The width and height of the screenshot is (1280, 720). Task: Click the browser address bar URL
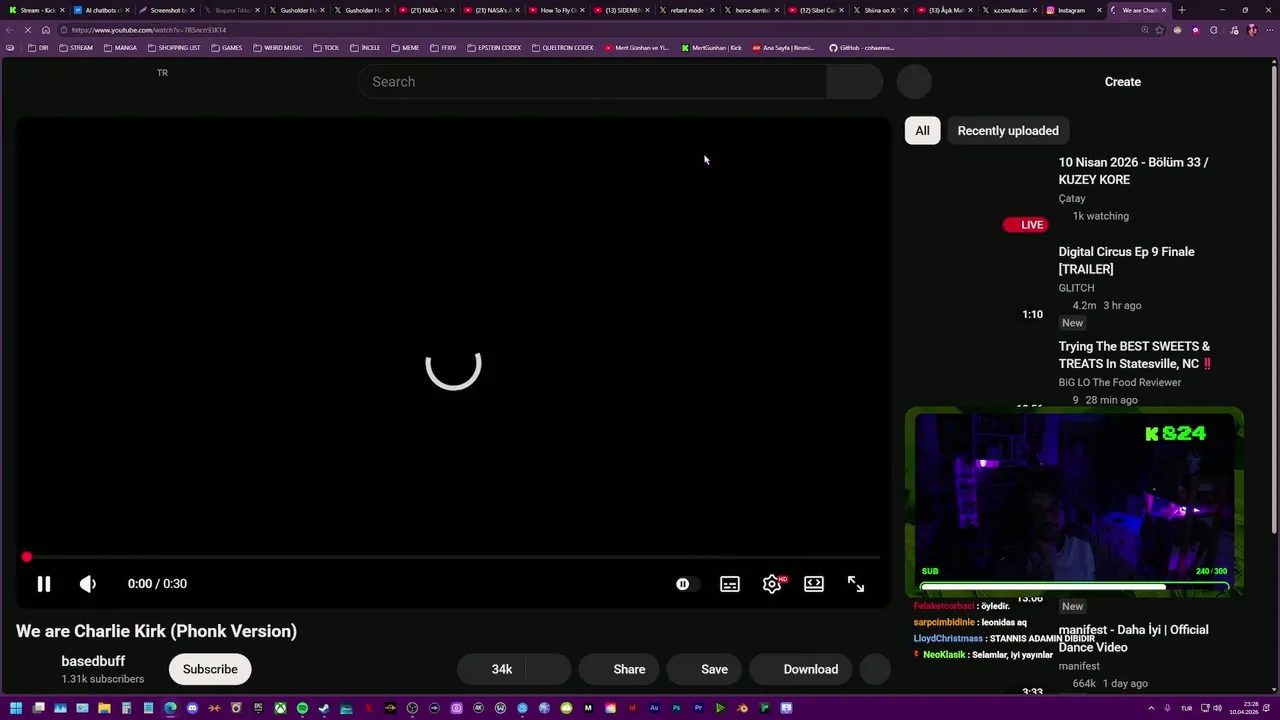coord(149,30)
